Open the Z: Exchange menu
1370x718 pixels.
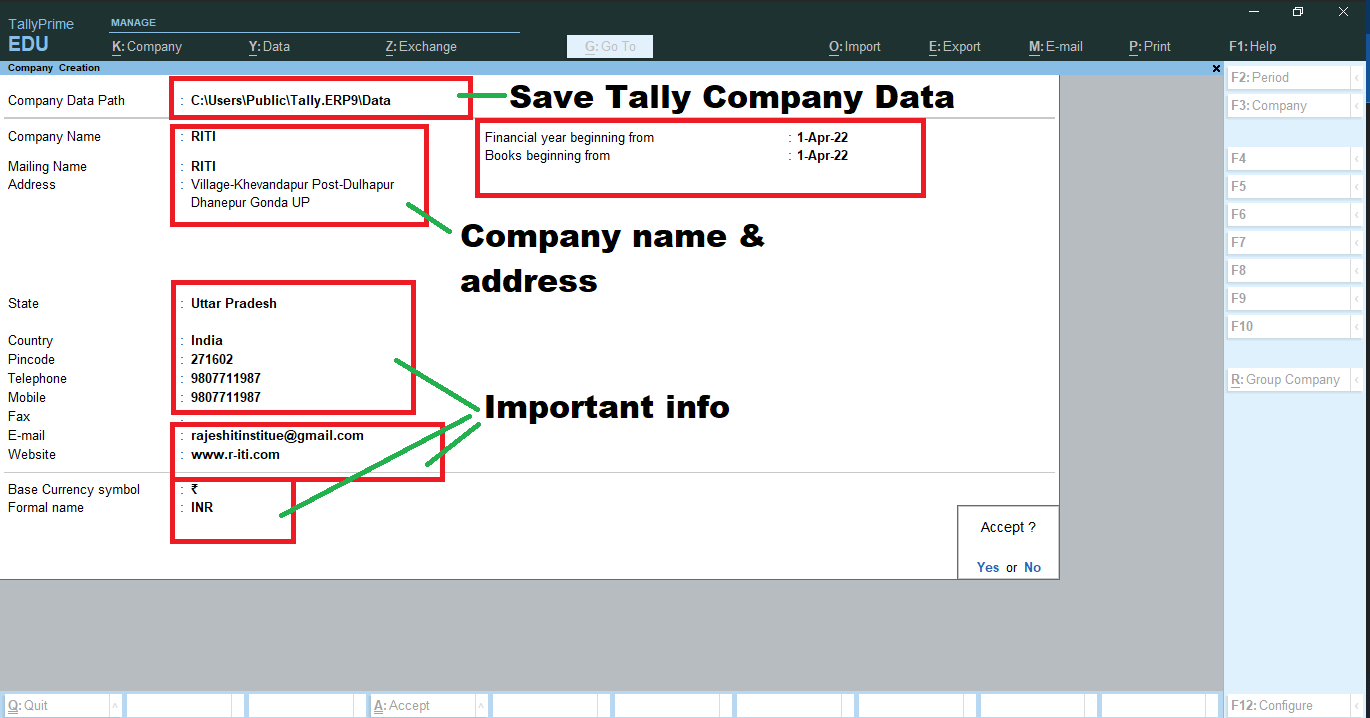tap(420, 46)
